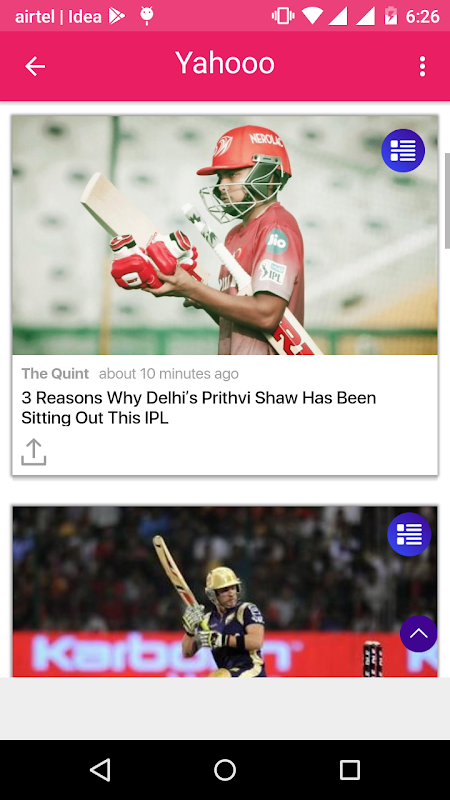Open the three-dot overflow menu
The width and height of the screenshot is (450, 800).
point(422,66)
